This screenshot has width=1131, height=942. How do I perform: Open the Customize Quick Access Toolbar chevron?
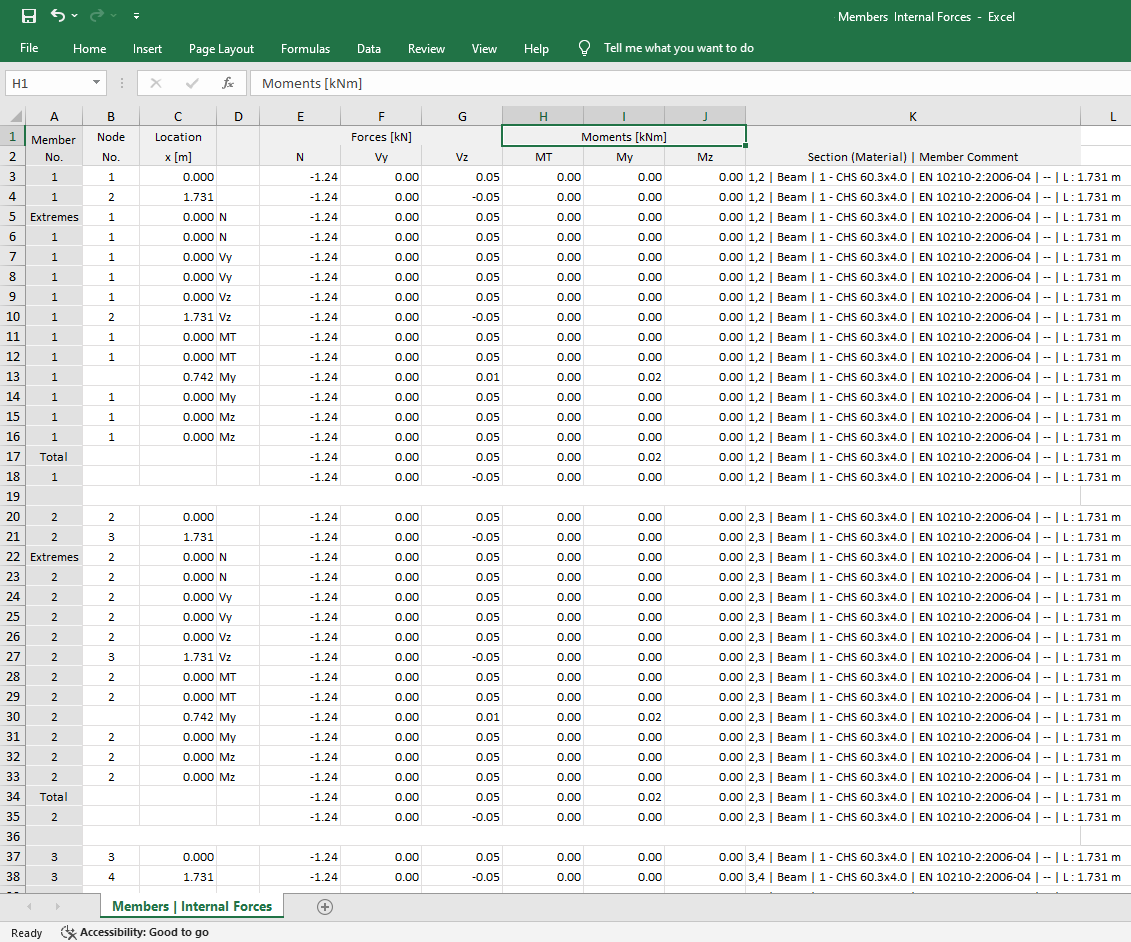pyautogui.click(x=136, y=15)
